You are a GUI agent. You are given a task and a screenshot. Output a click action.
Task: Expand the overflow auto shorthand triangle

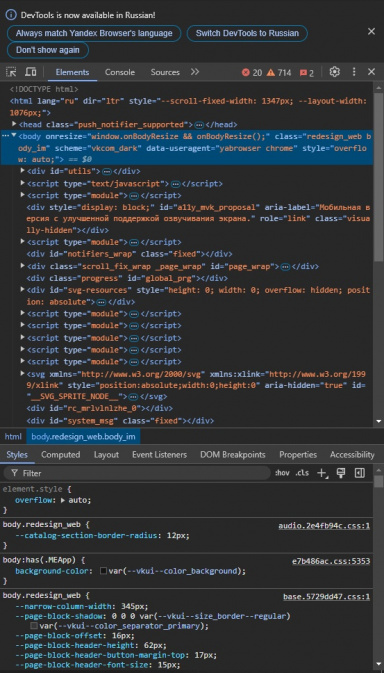pyautogui.click(x=63, y=500)
